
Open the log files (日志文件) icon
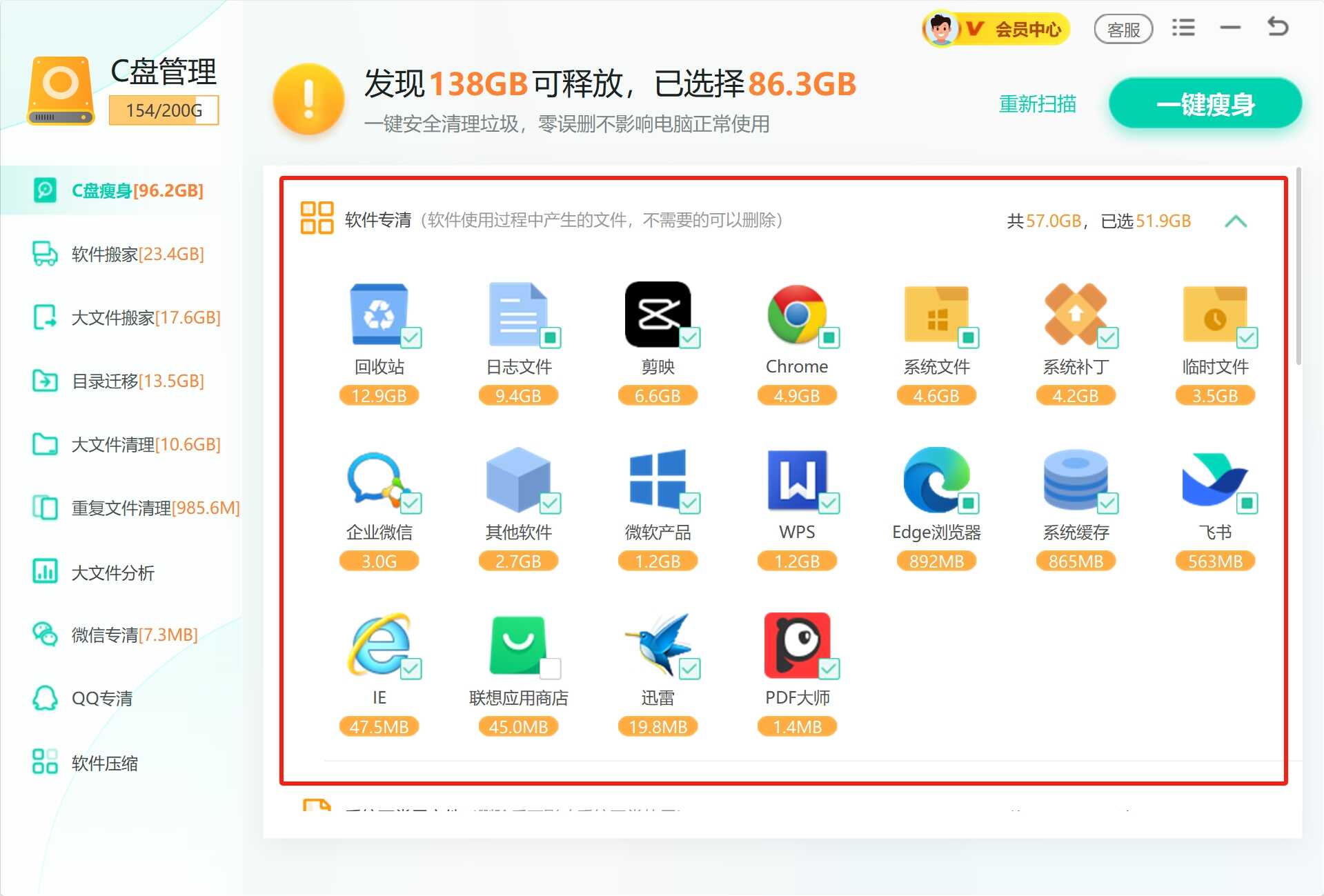(518, 314)
